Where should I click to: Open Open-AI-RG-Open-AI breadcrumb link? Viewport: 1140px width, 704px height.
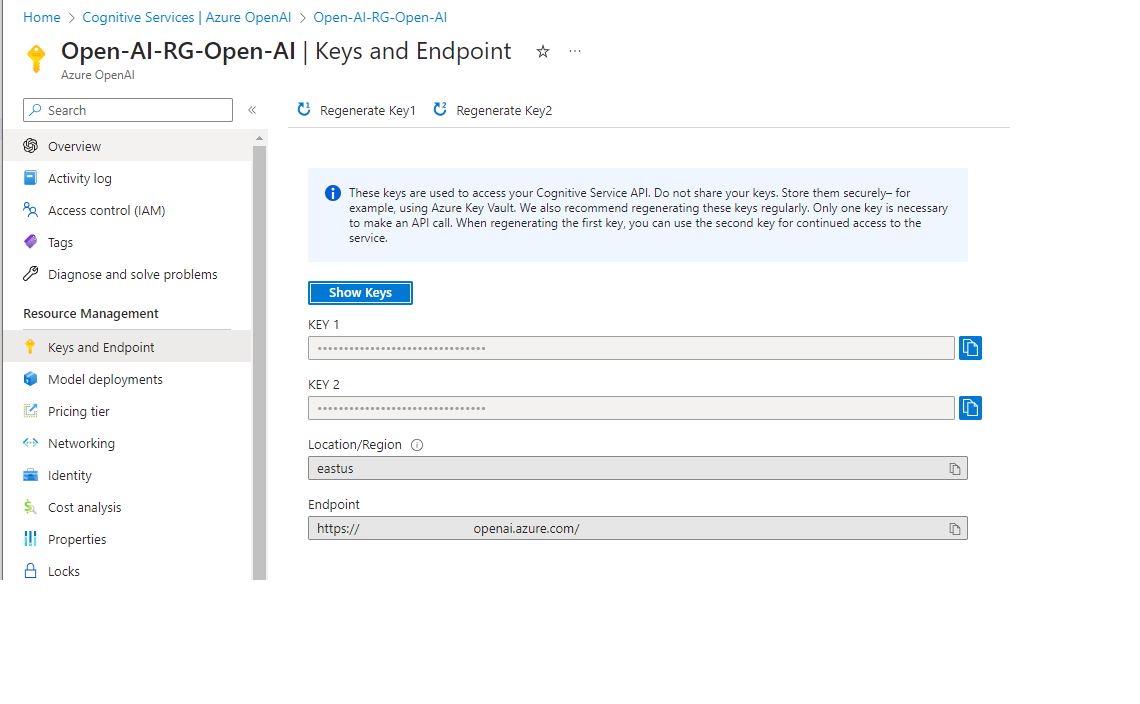coord(380,17)
